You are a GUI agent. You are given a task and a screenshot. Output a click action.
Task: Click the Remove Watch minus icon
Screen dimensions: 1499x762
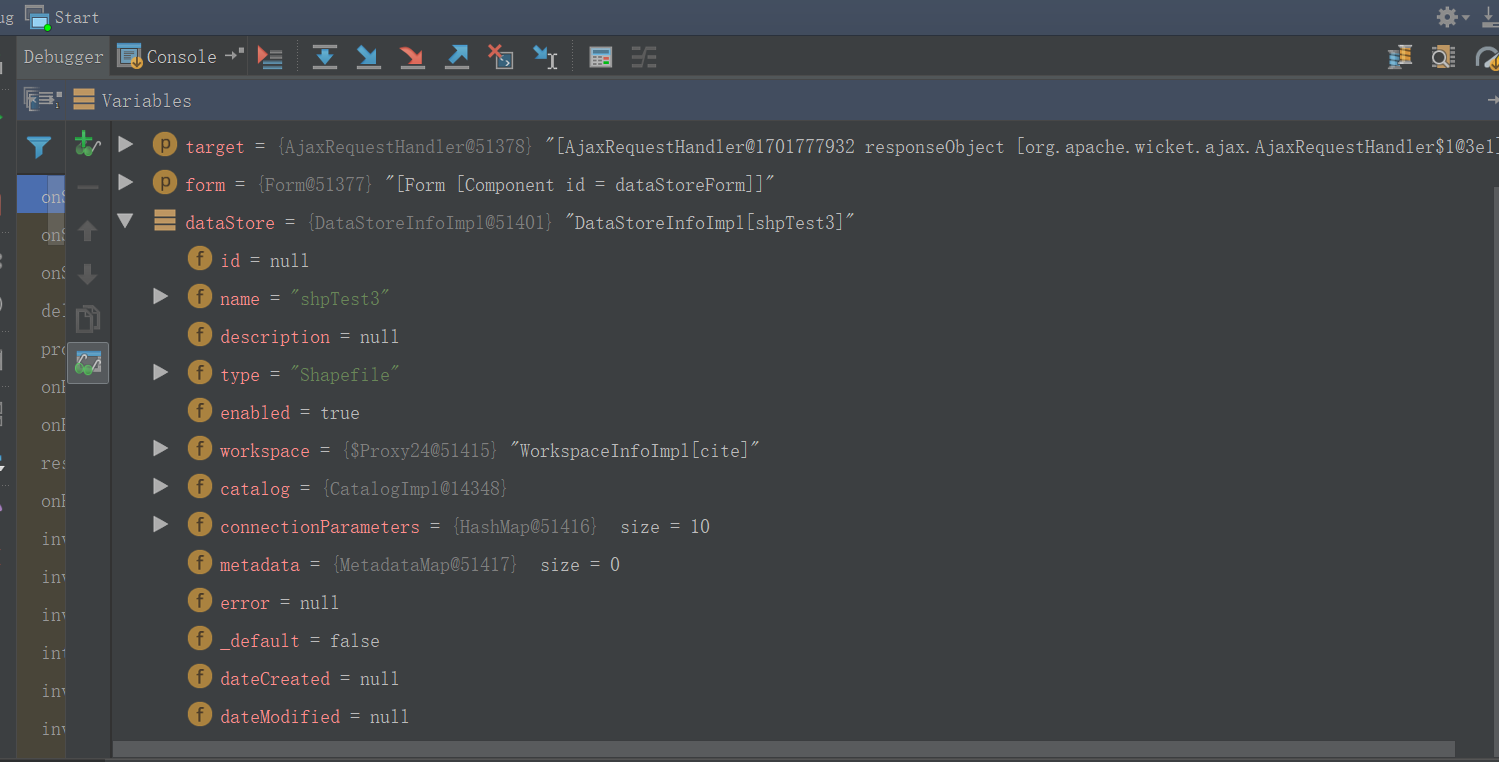pos(88,187)
